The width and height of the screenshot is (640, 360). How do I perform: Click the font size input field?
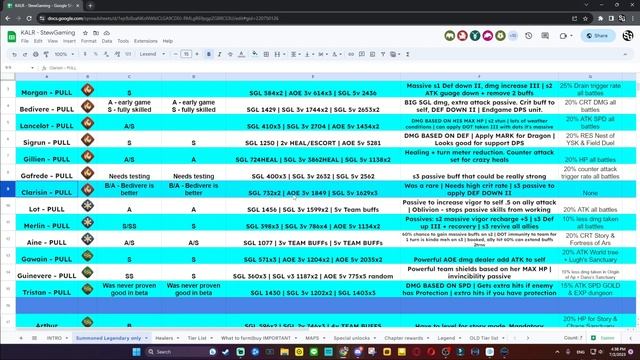[x=186, y=54]
